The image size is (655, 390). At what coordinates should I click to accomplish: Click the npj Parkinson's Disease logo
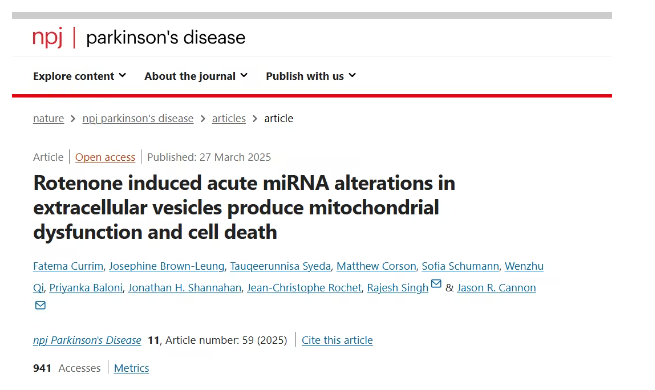coord(139,38)
